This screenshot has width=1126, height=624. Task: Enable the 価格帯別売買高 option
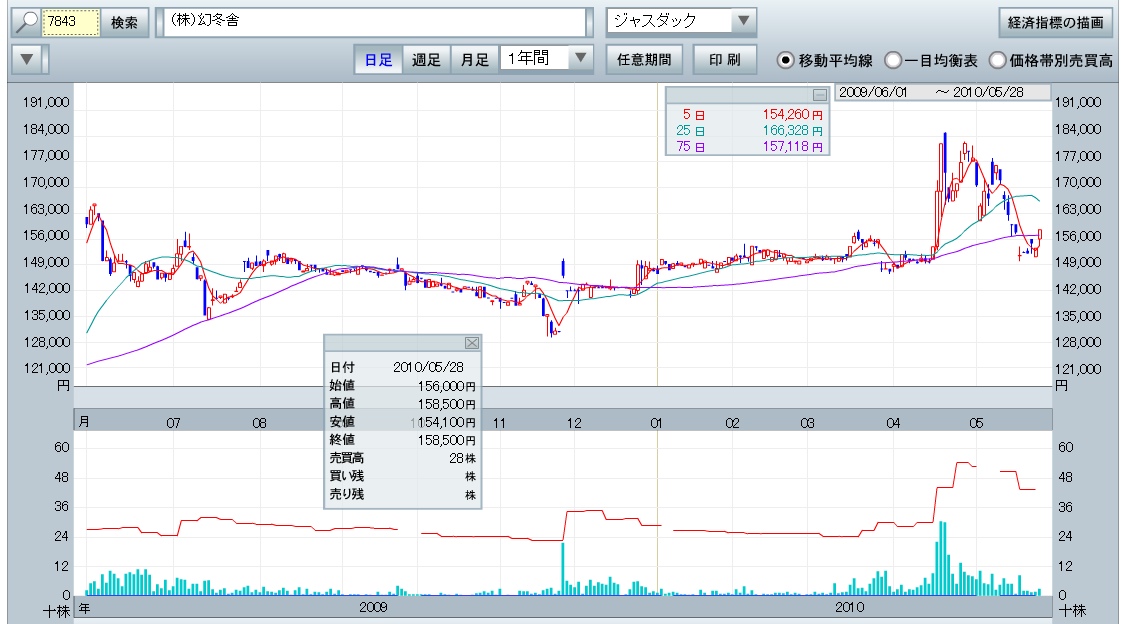pos(997,60)
